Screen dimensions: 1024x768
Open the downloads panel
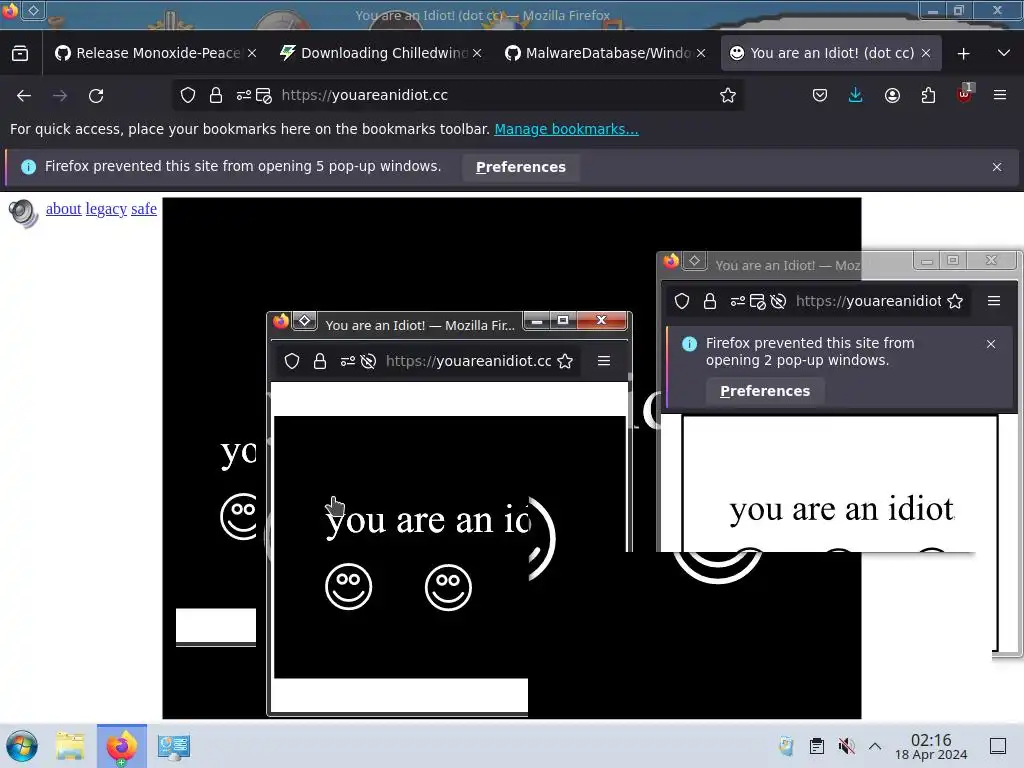coord(856,95)
